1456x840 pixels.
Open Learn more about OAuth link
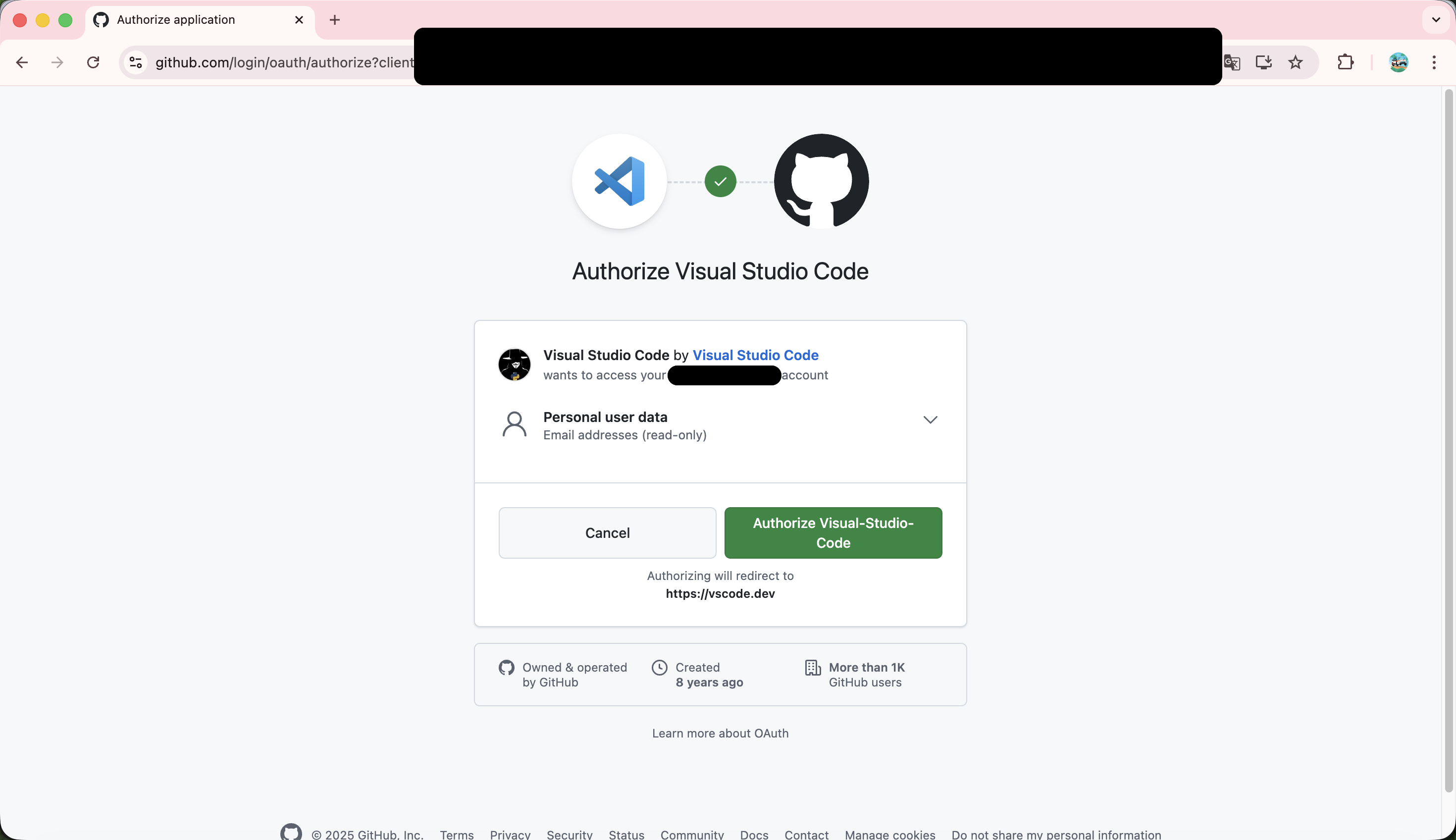(x=720, y=734)
